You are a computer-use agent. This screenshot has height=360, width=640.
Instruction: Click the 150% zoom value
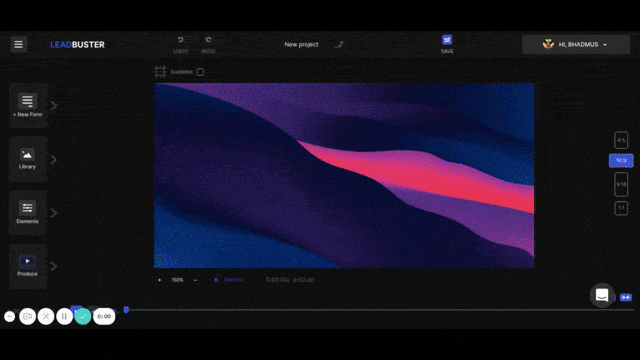(177, 280)
